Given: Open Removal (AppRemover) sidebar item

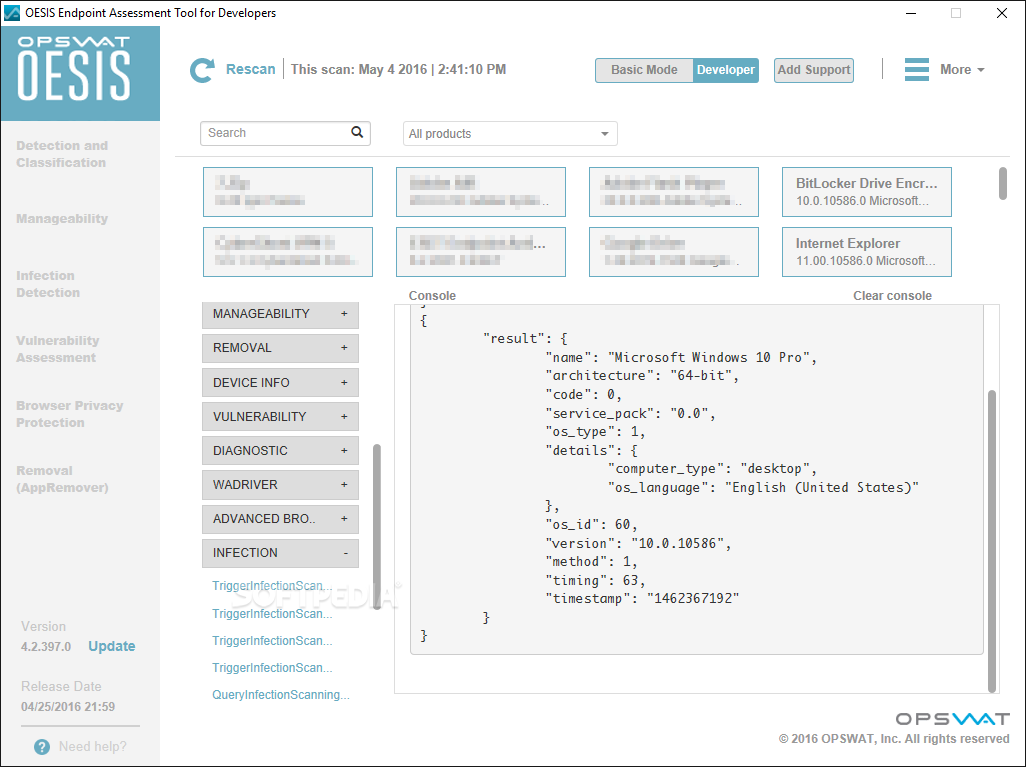Looking at the screenshot, I should click(62, 479).
